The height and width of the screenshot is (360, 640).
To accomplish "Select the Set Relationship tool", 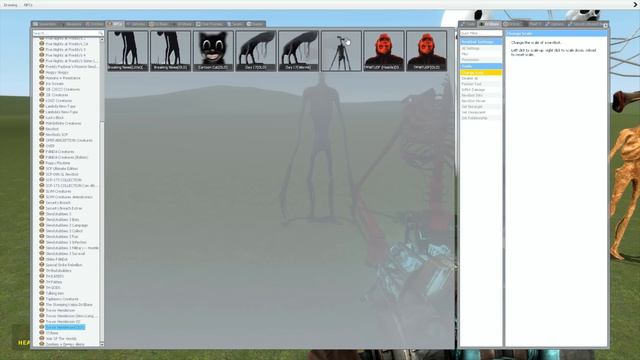I will click(481, 118).
